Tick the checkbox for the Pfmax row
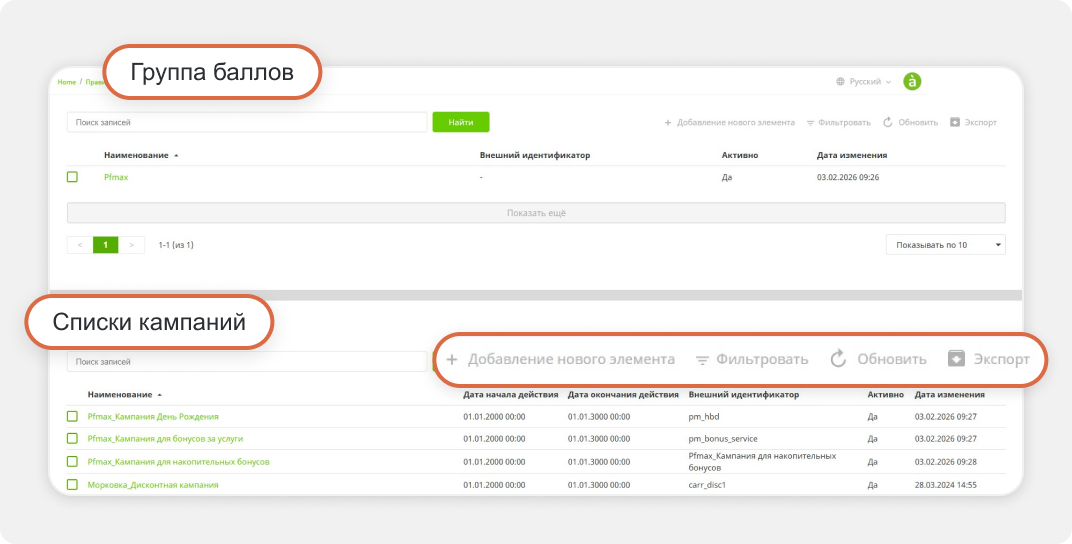This screenshot has height=544, width=1072. coord(72,177)
